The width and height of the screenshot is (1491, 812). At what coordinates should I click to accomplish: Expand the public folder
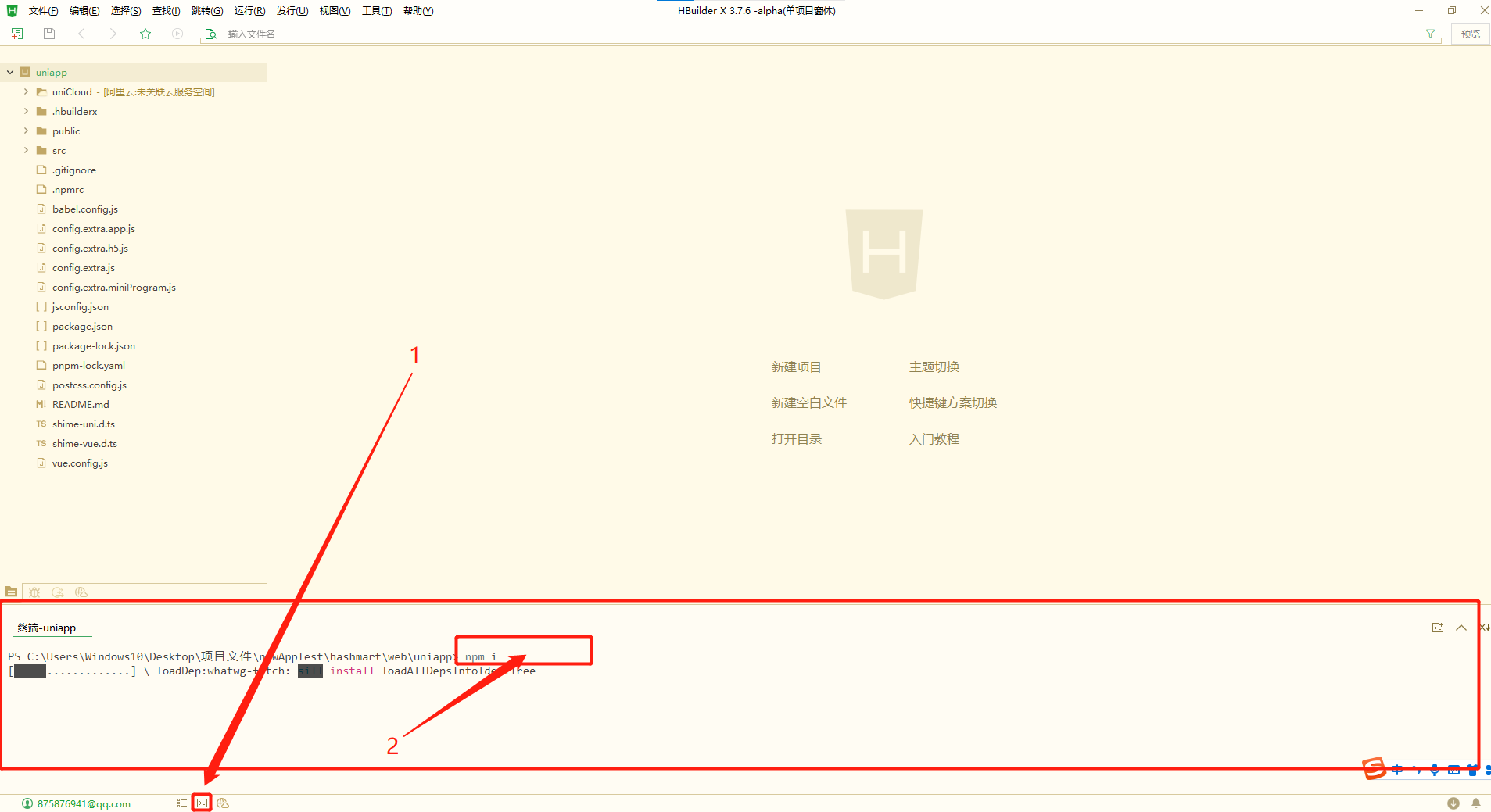click(x=26, y=131)
